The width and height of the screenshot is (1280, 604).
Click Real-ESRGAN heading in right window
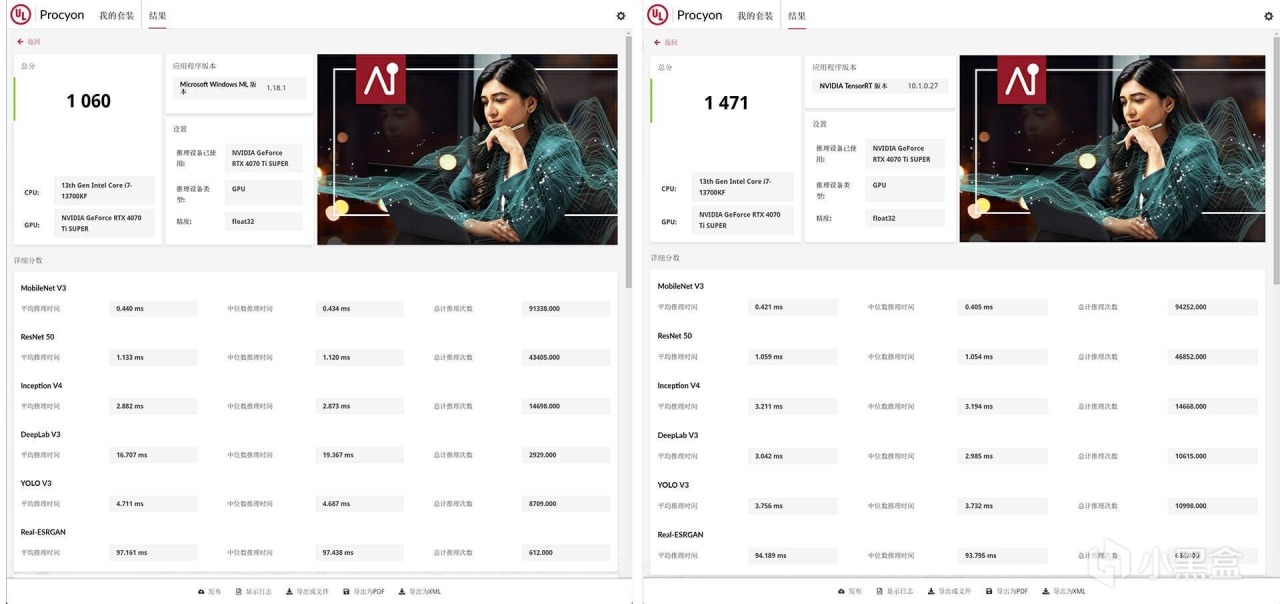coord(680,534)
